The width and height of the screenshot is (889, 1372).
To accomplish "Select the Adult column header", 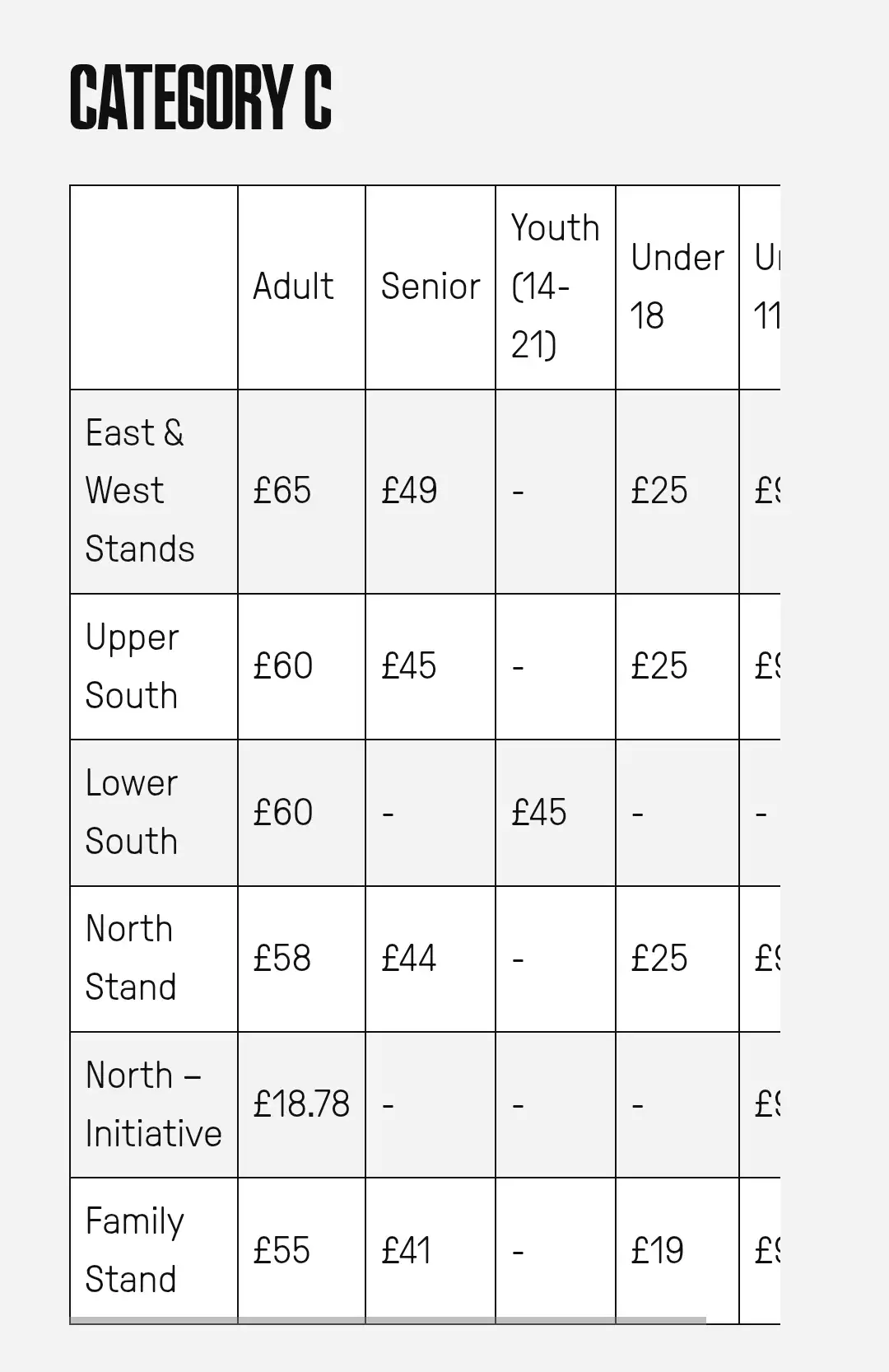I will tap(293, 287).
